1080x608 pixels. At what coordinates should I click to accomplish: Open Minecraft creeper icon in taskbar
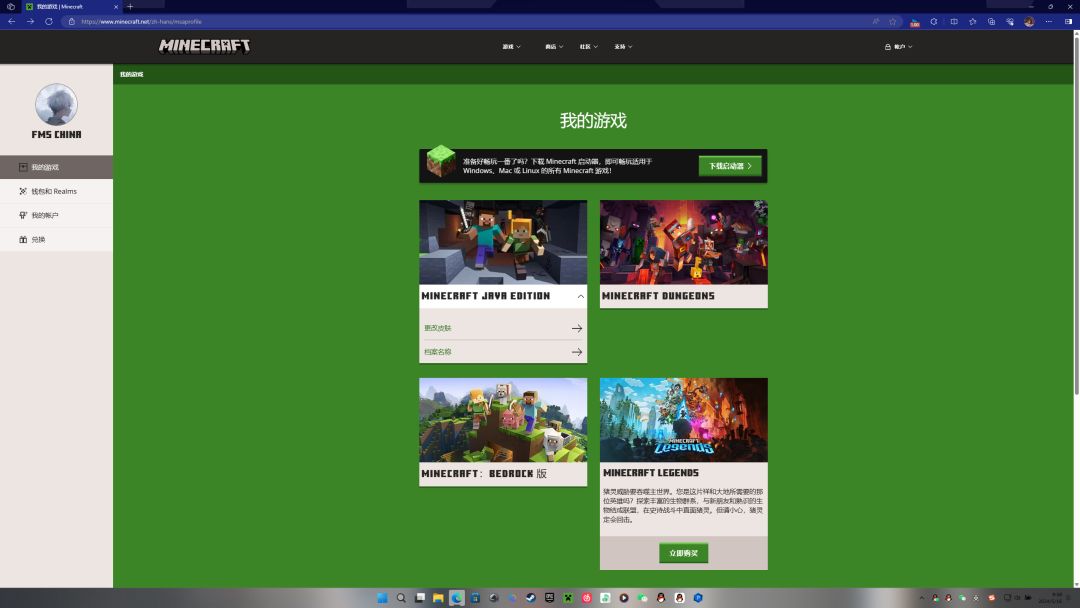[568, 598]
